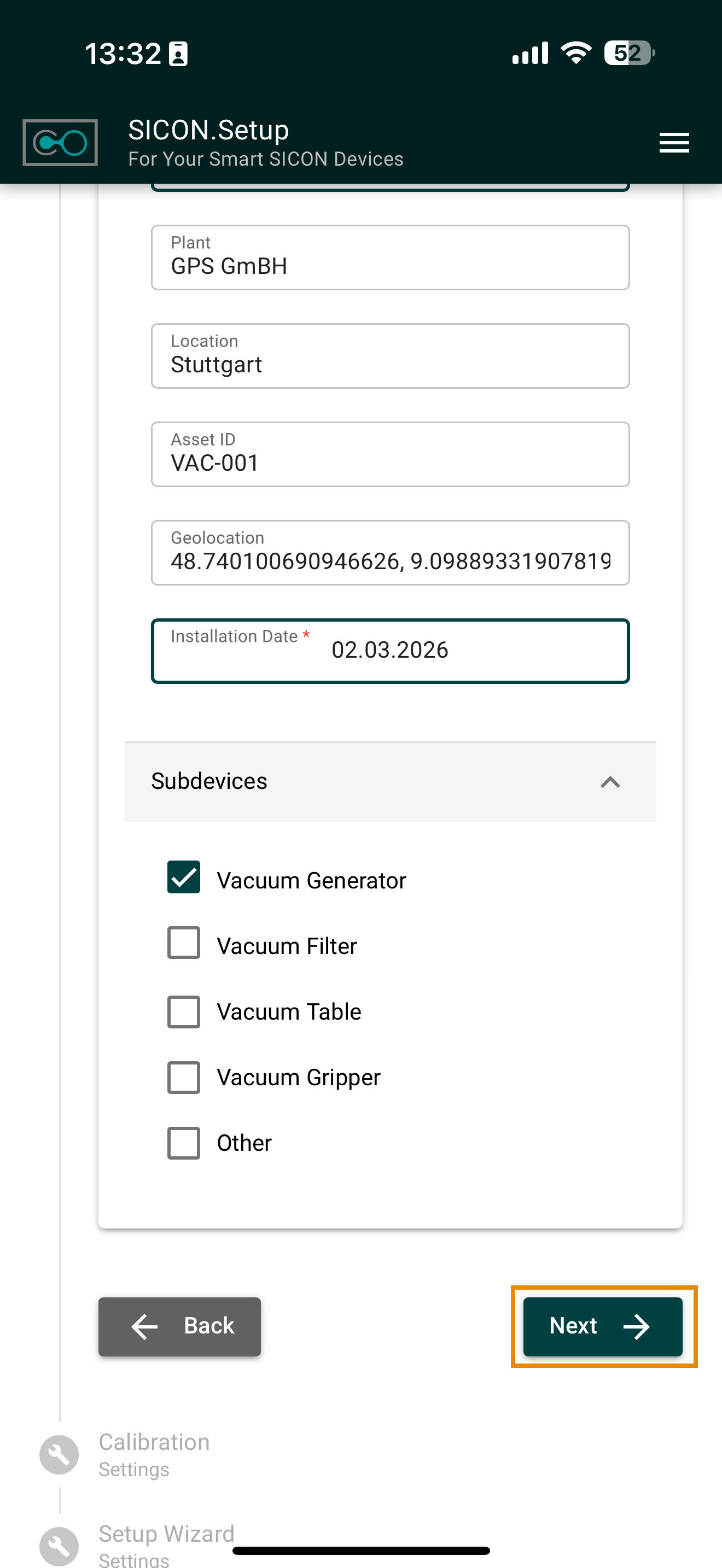Screen dimensions: 722x1568
Task: Uncheck the Vacuum Generator checkbox
Action: [184, 877]
